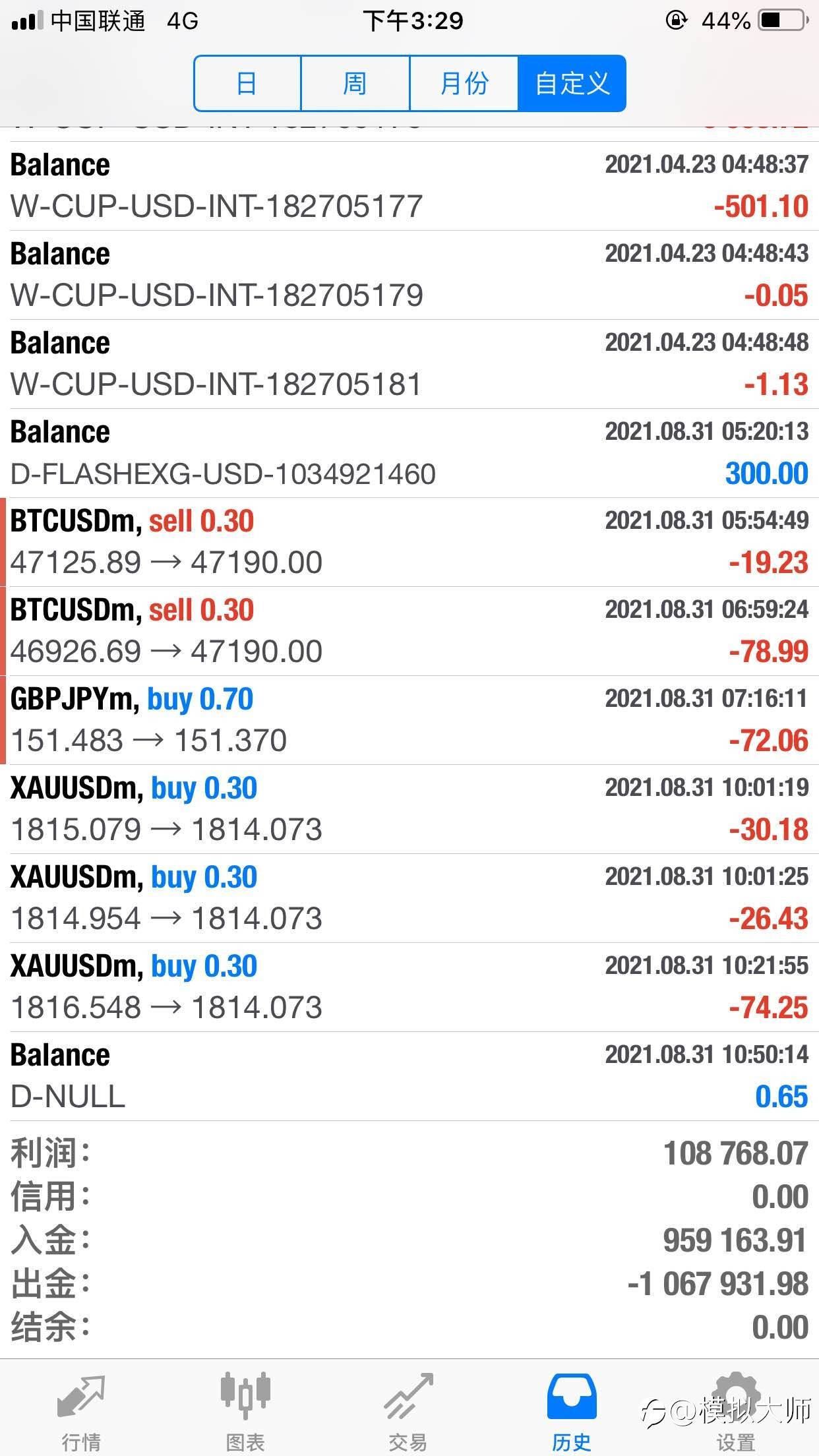Open the D-FLASHEXG 300.00 balance entry

click(409, 453)
